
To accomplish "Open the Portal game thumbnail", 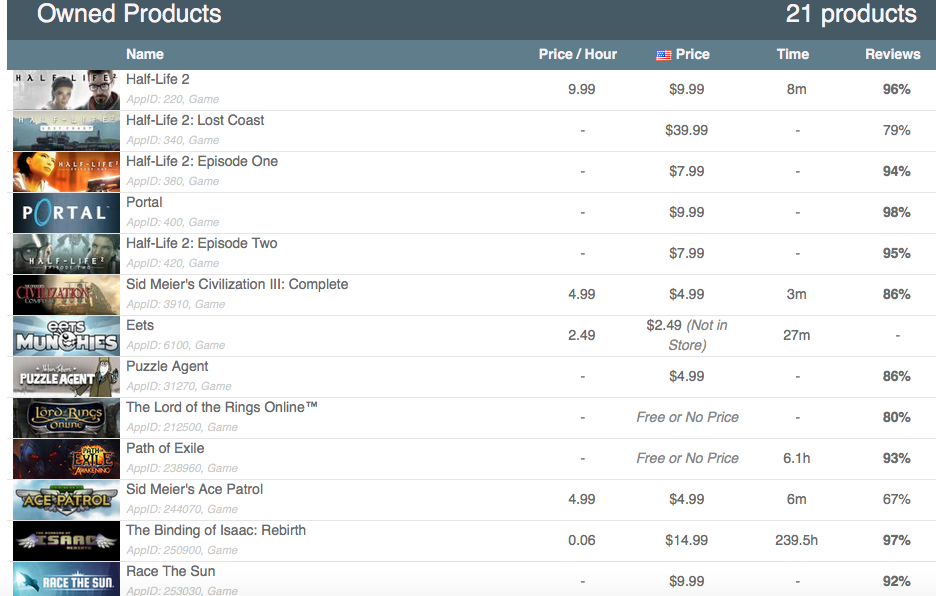I will pos(66,213).
